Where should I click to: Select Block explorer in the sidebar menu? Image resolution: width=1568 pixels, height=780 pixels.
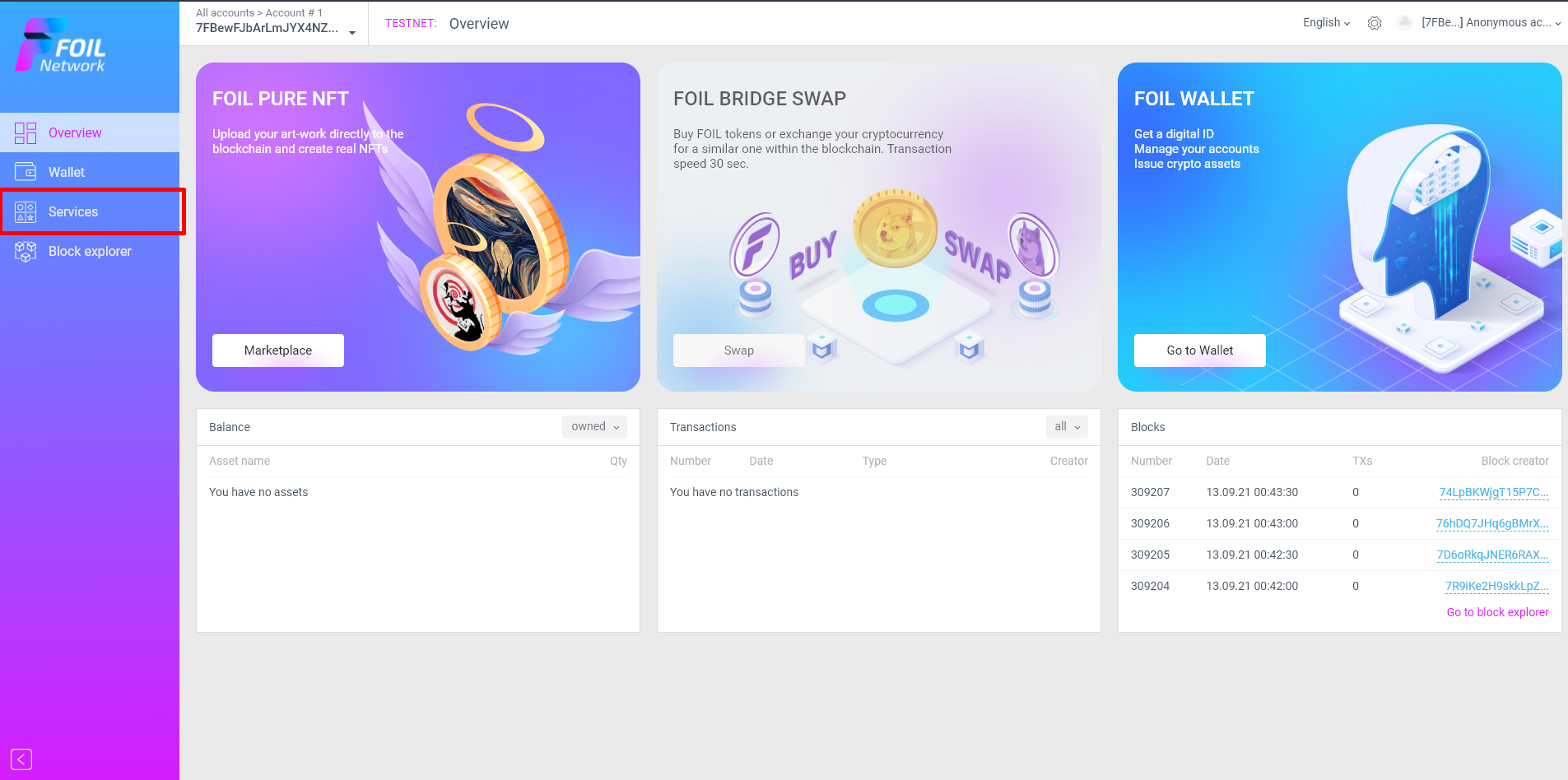[90, 251]
